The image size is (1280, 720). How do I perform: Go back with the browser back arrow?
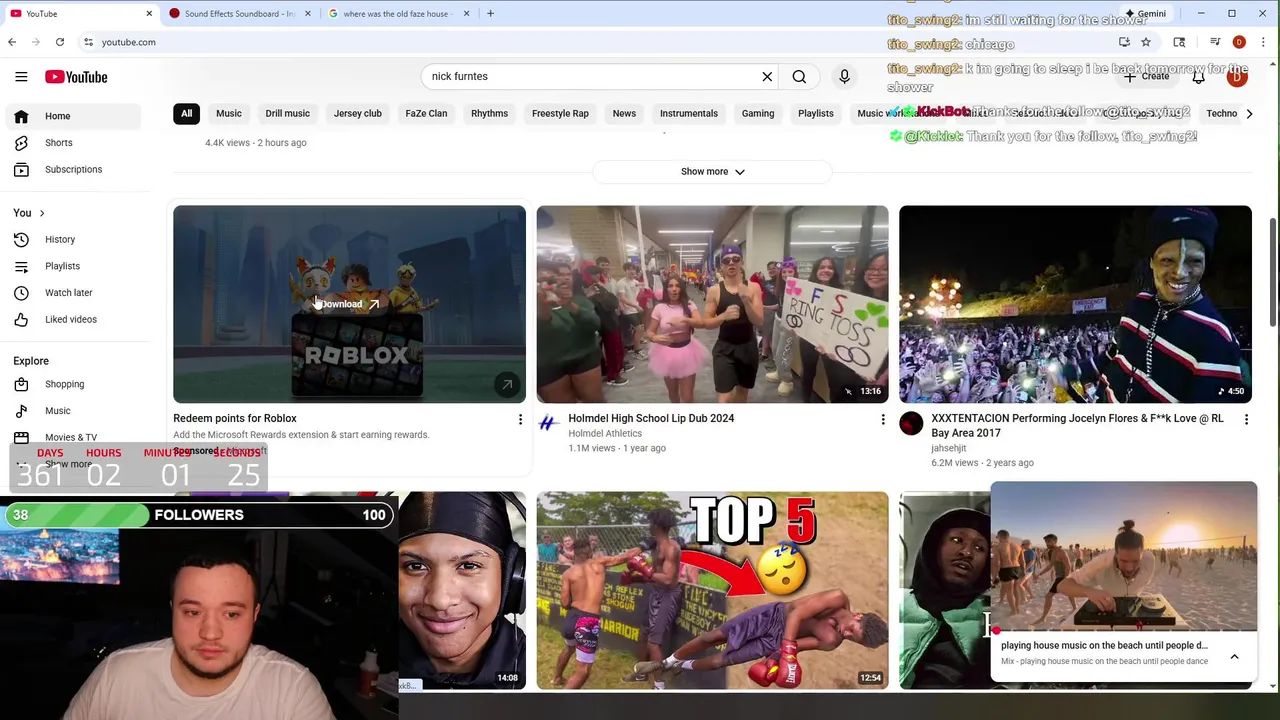pos(12,42)
